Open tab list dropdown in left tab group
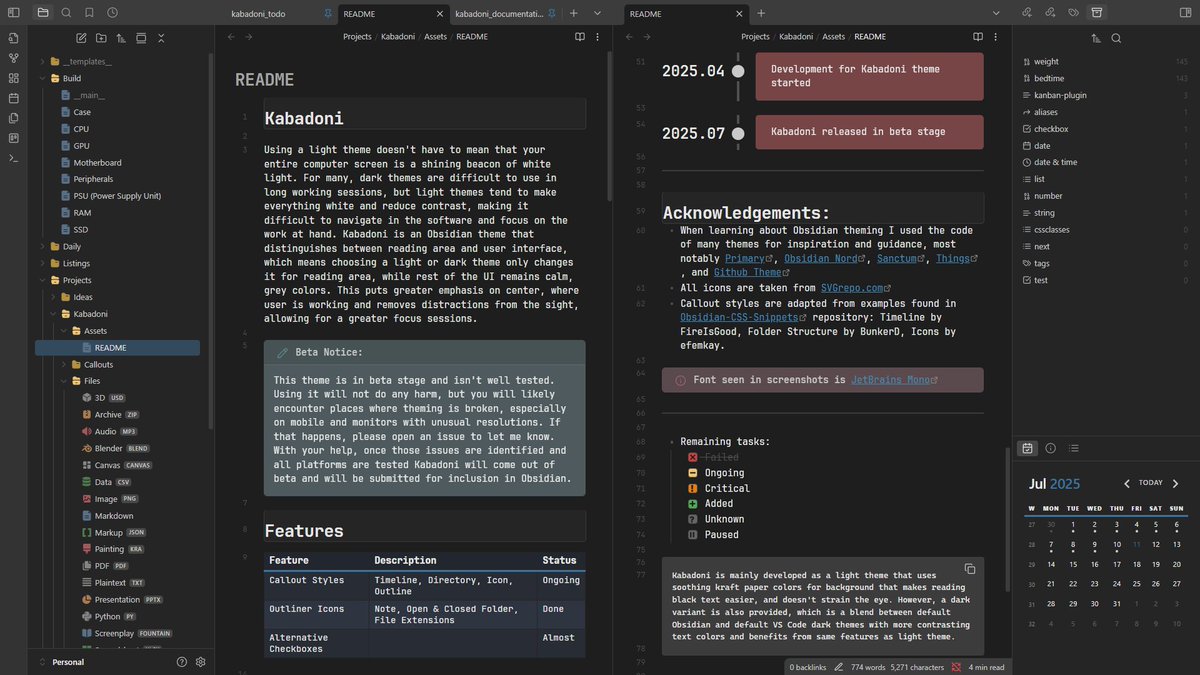This screenshot has height=675, width=1200. pyautogui.click(x=597, y=13)
